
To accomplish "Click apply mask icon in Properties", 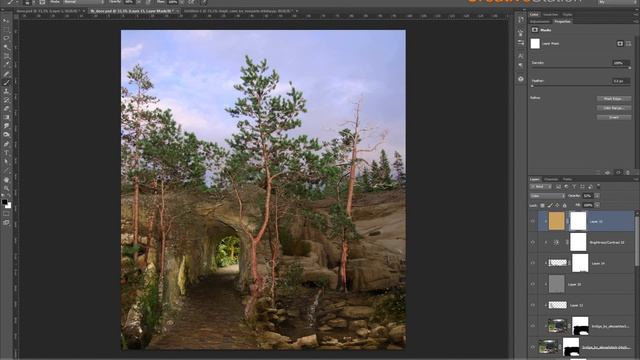I will [x=607, y=173].
